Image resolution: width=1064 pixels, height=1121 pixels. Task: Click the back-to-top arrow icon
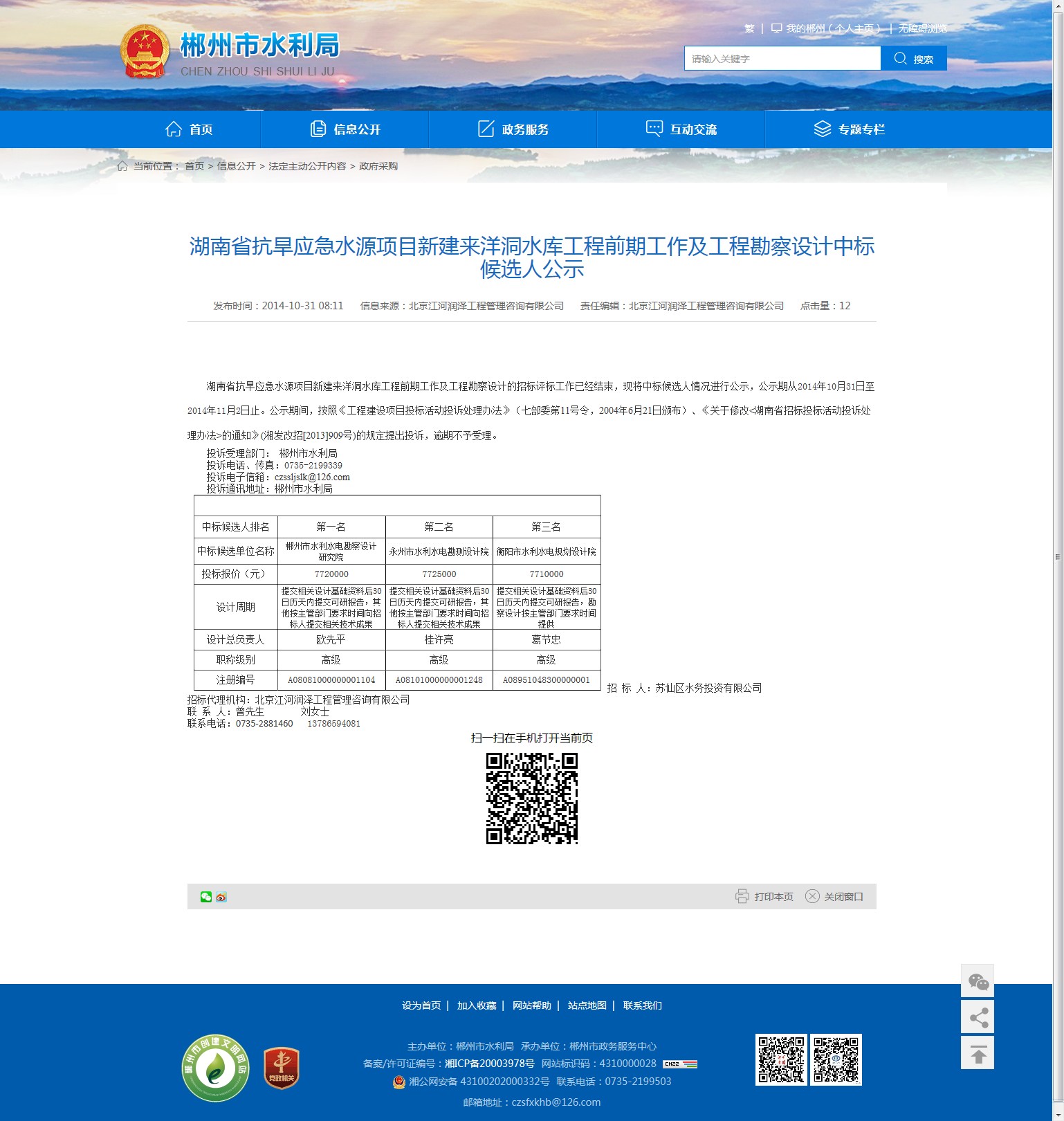978,1053
